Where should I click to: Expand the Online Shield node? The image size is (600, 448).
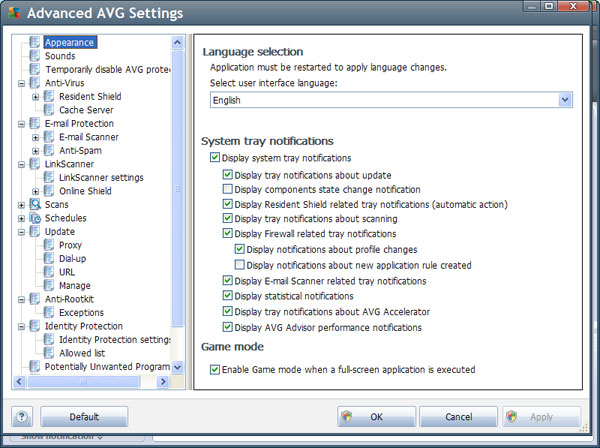click(35, 191)
